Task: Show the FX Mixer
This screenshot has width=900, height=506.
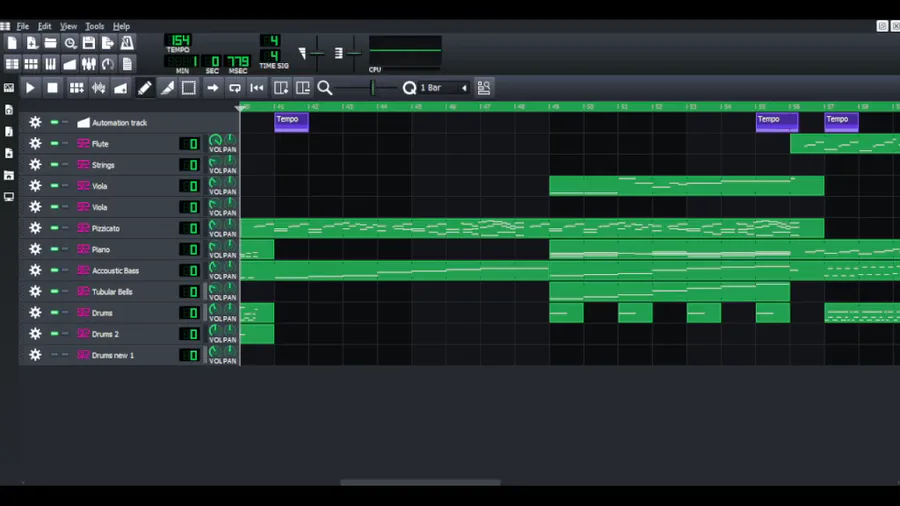Action: point(89,64)
